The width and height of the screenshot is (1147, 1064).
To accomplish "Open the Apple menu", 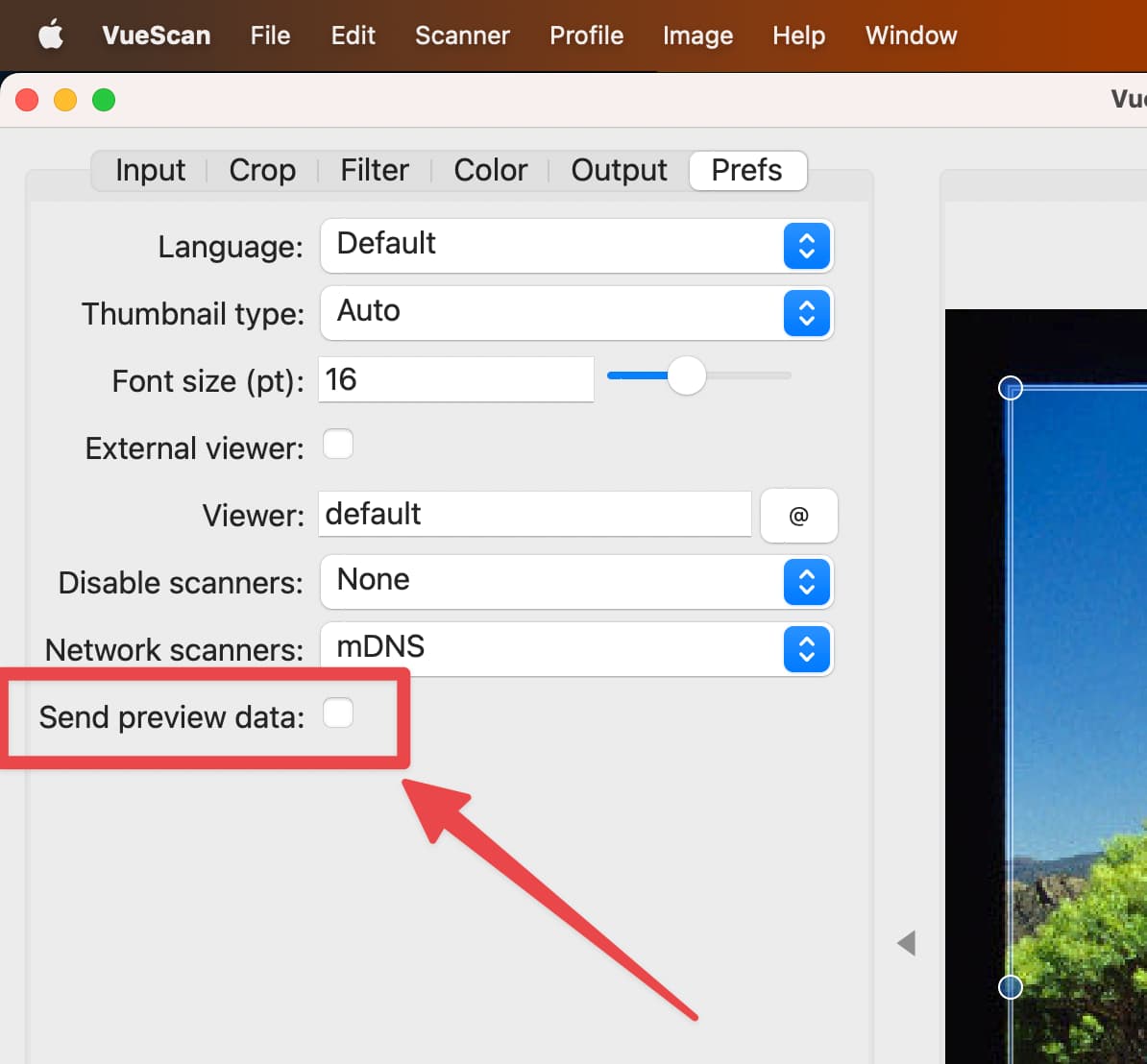I will pos(51,36).
